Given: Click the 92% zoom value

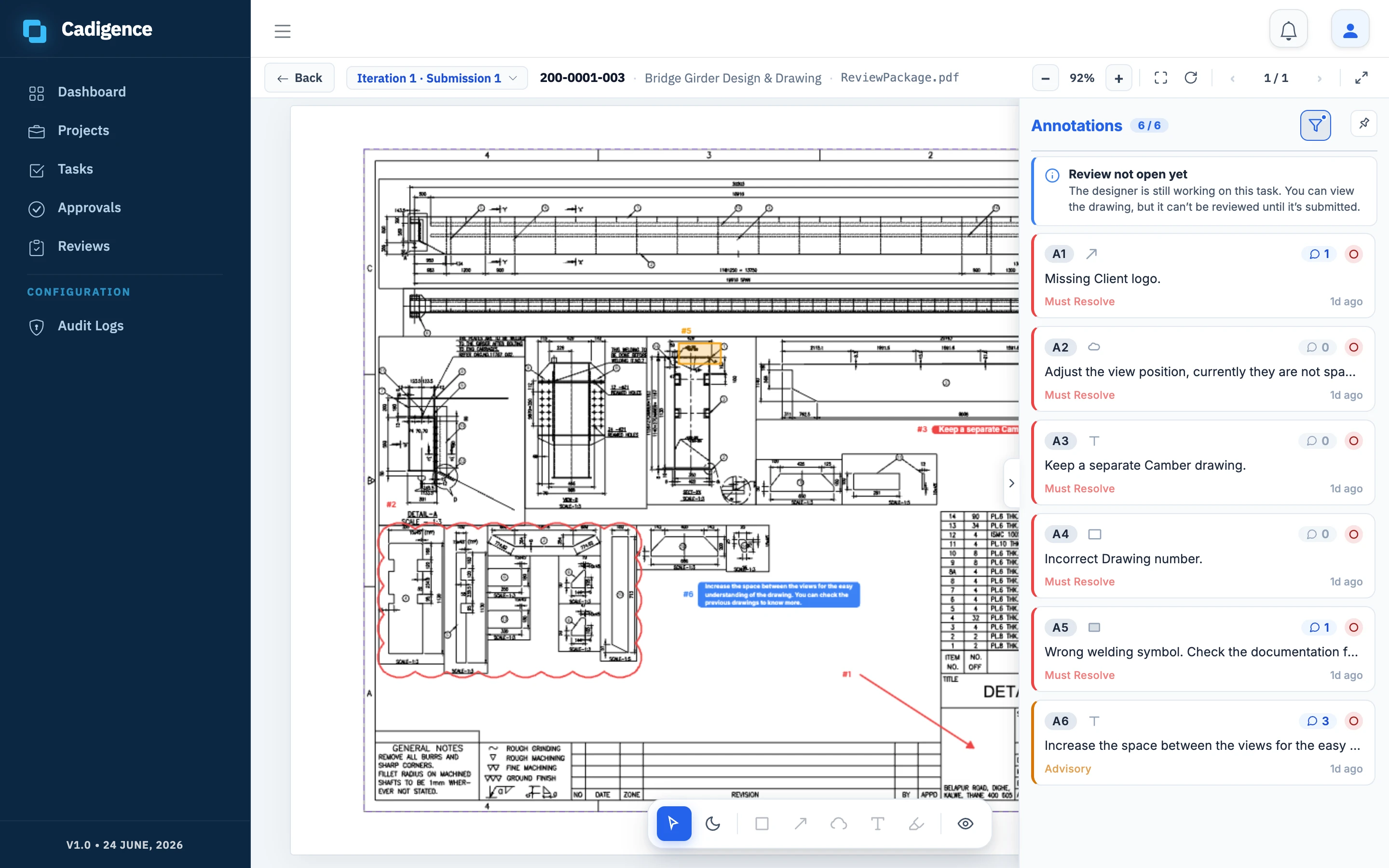Looking at the screenshot, I should 1082,78.
